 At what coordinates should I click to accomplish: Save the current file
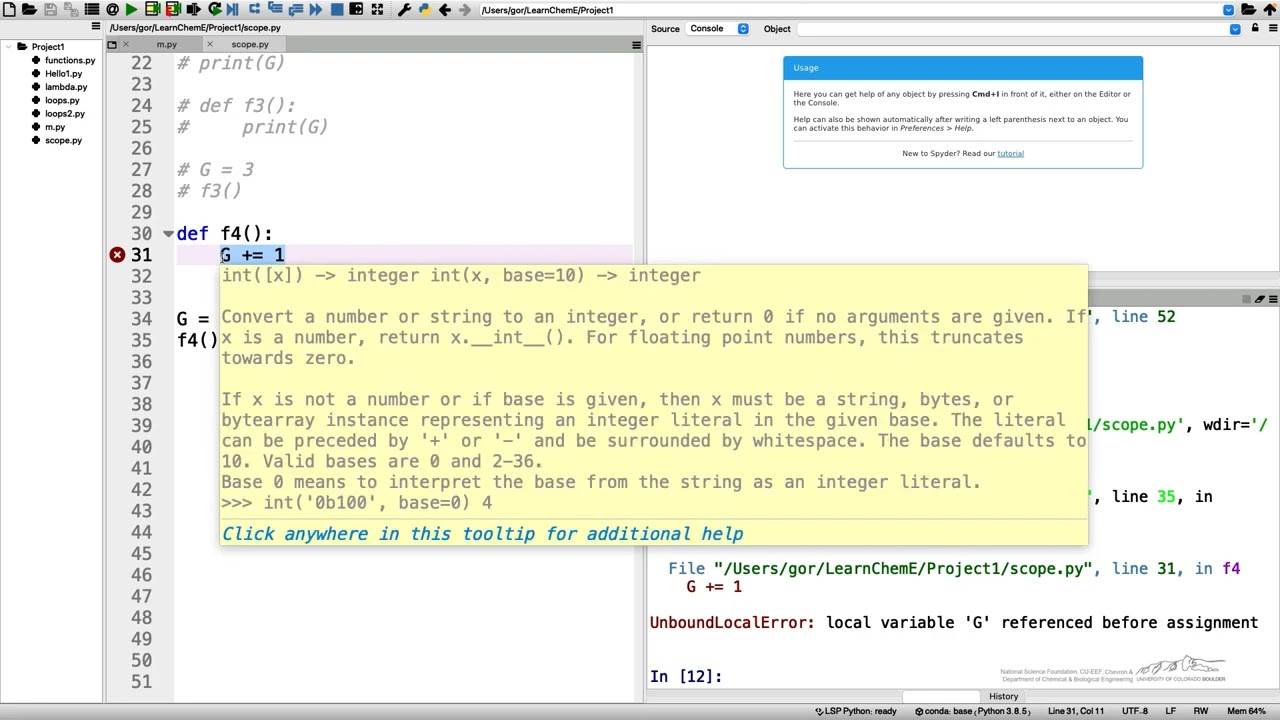[x=50, y=10]
